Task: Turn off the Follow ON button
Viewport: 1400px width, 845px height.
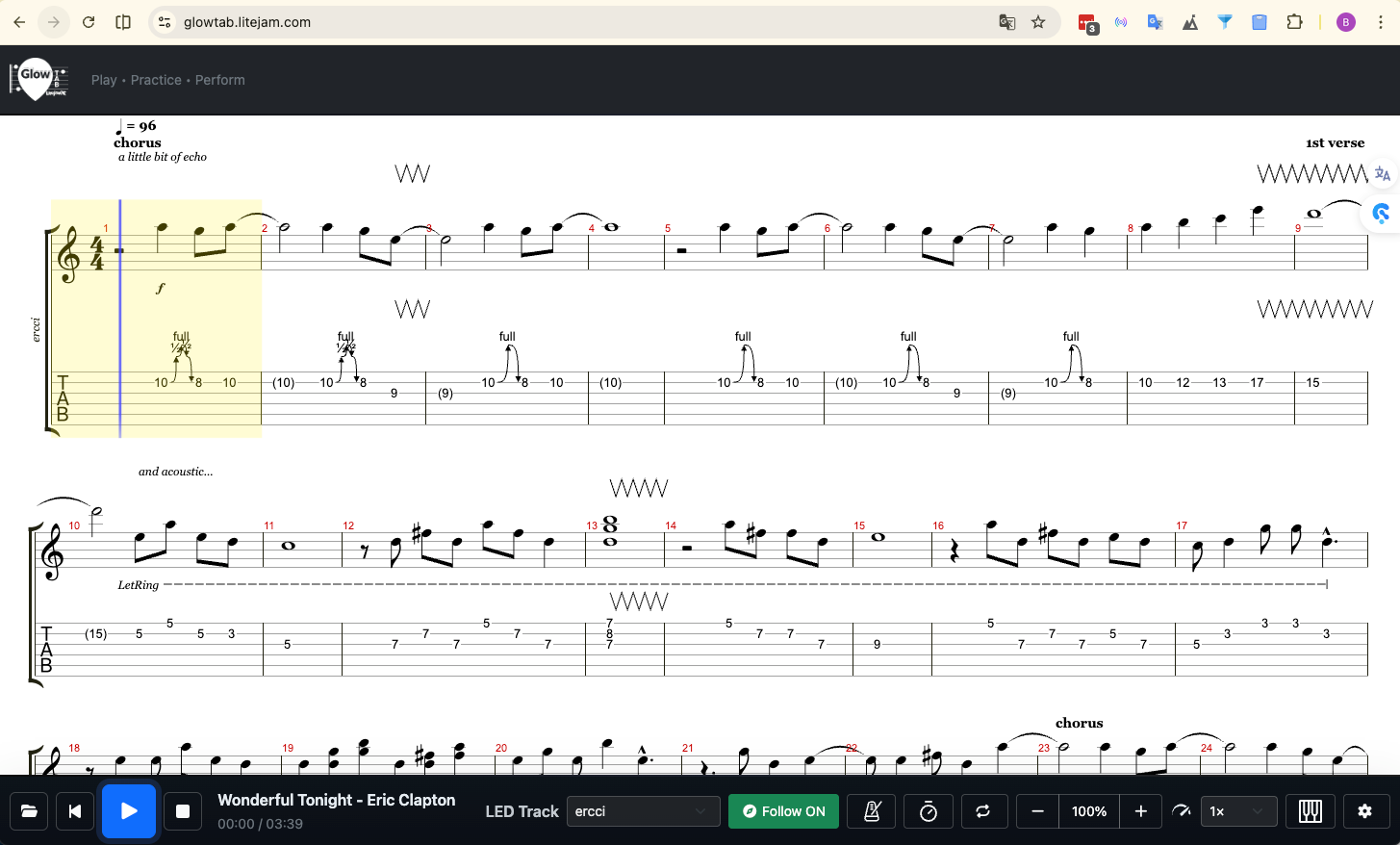Action: pyautogui.click(x=783, y=811)
